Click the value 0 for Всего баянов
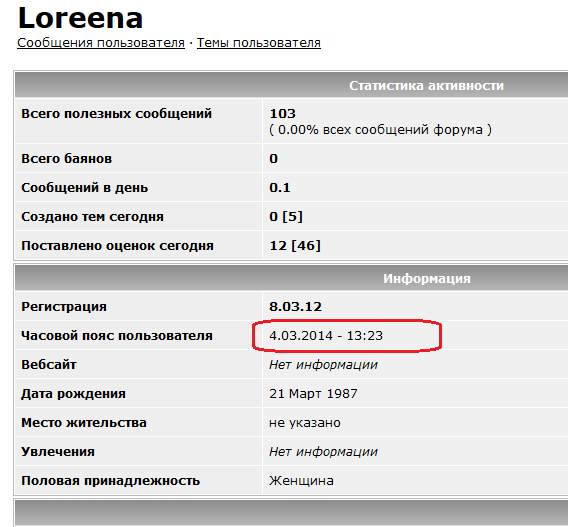This screenshot has height=527, width=568. (273, 159)
